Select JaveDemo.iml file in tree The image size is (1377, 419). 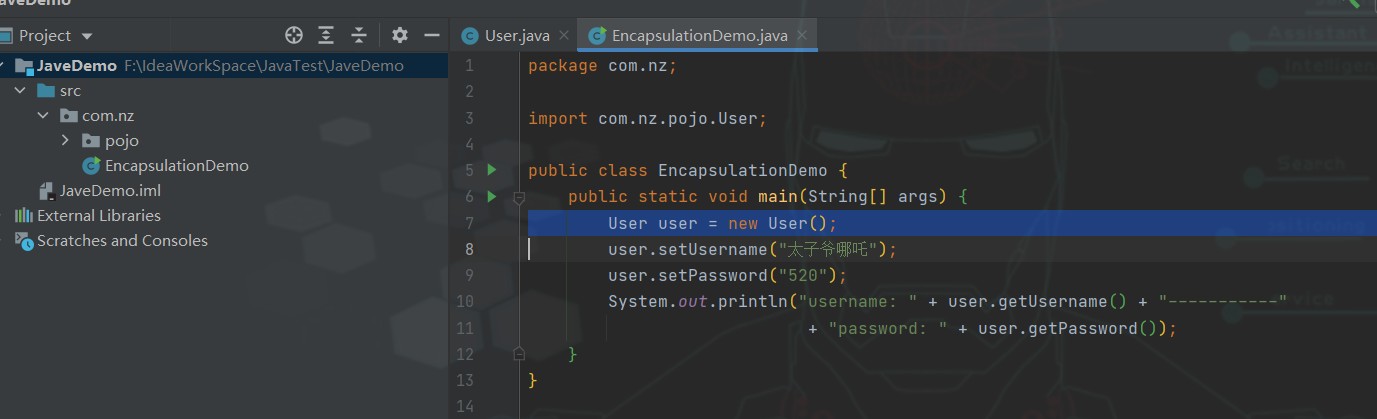(110, 191)
